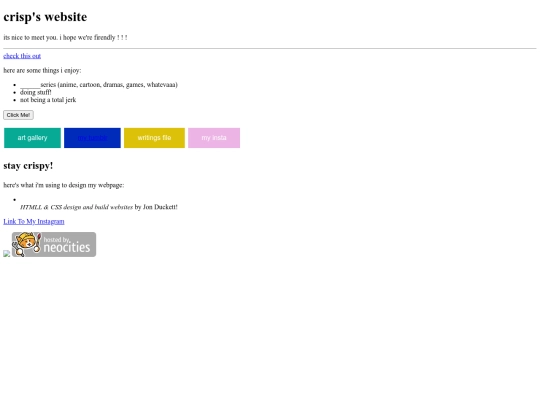Click the 'by Jon Duckett!' text
Screen dimensions: 540x405
(156, 207)
